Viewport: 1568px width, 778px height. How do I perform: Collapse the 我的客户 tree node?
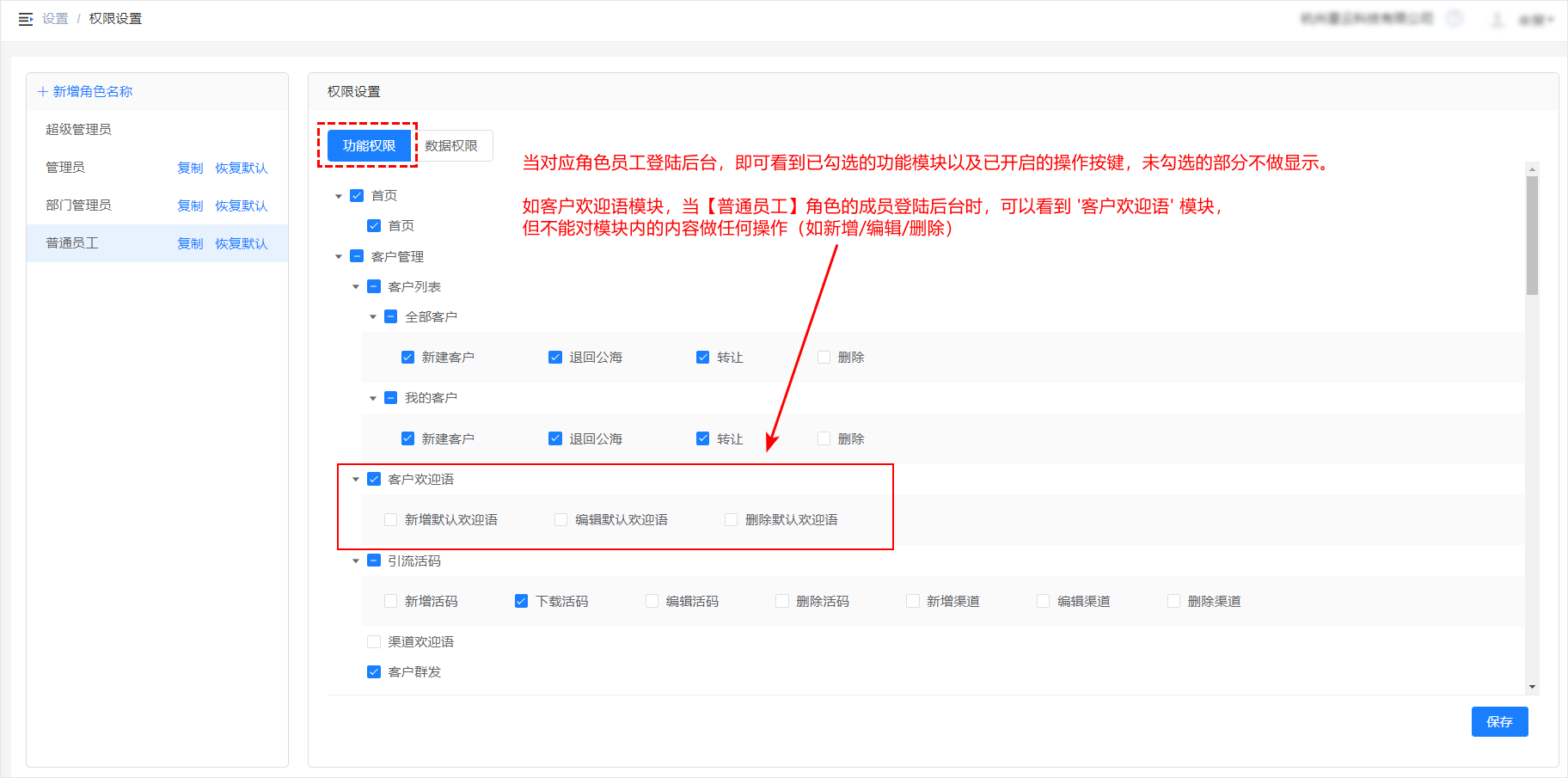click(x=373, y=398)
